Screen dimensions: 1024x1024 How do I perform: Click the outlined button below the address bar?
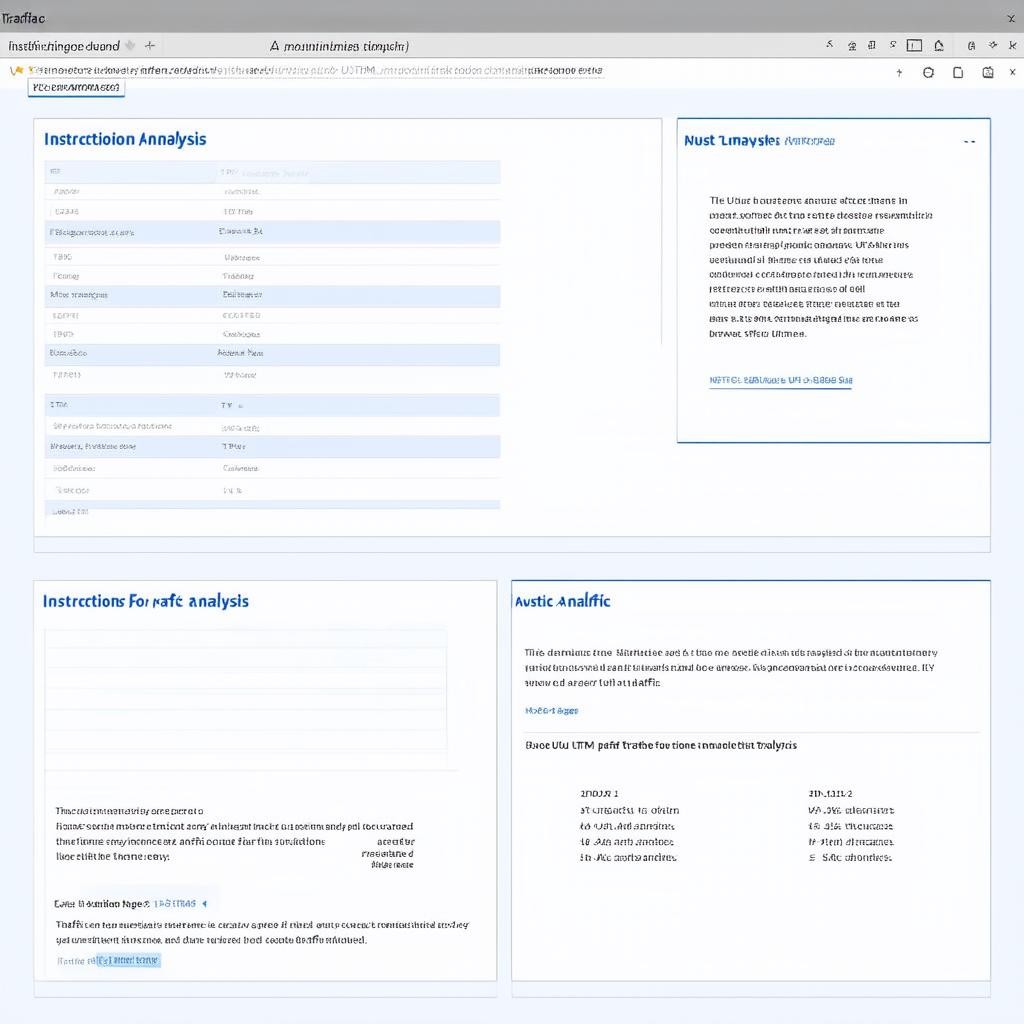pyautogui.click(x=76, y=88)
